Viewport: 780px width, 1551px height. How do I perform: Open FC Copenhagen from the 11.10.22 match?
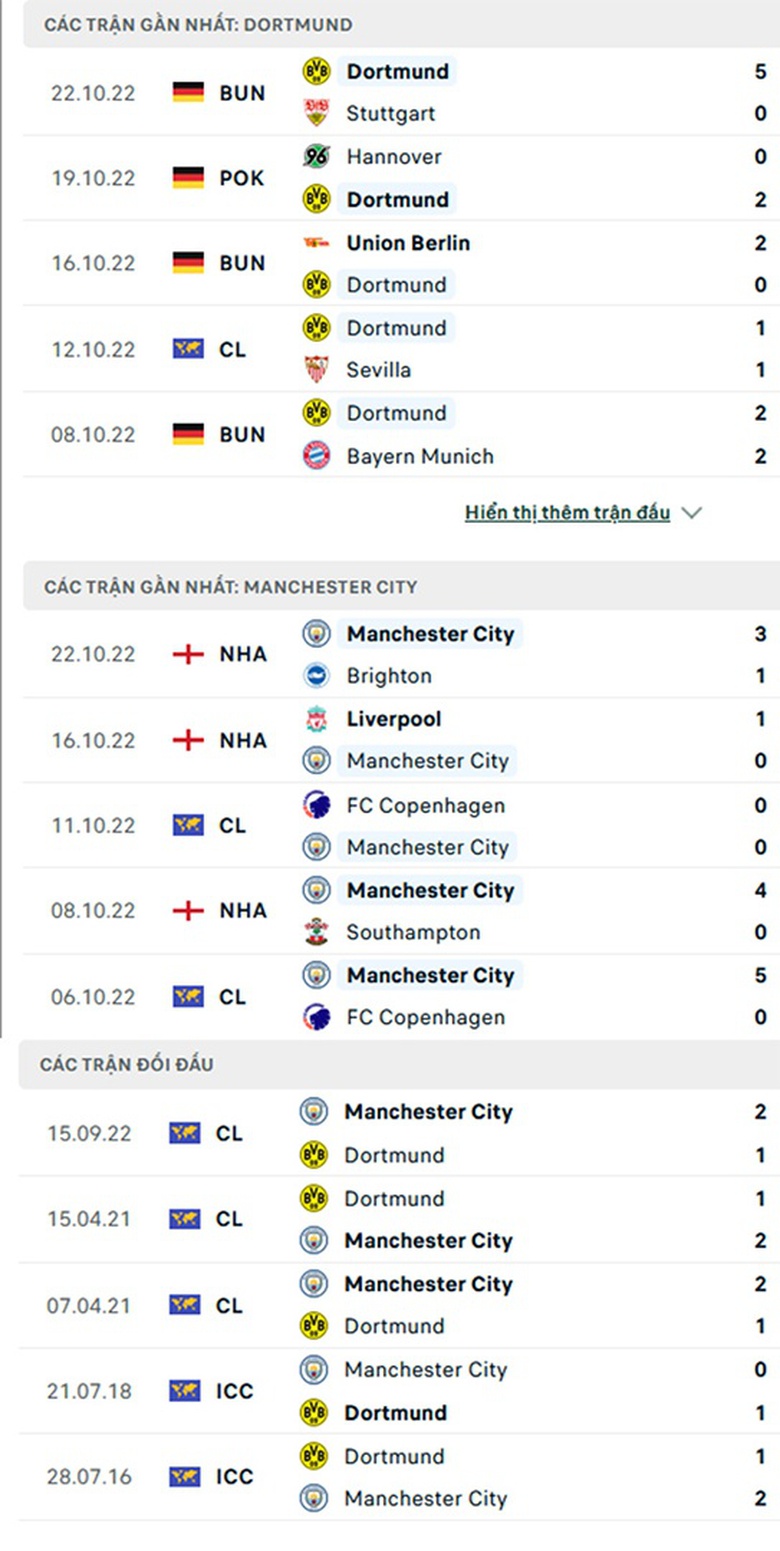pos(425,805)
